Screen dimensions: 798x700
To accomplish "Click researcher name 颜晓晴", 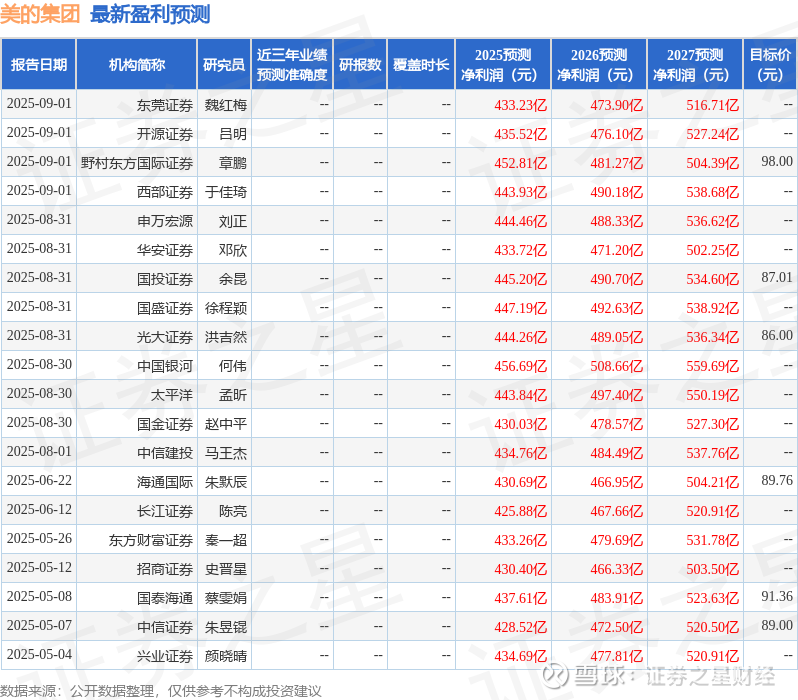I will [225, 657].
